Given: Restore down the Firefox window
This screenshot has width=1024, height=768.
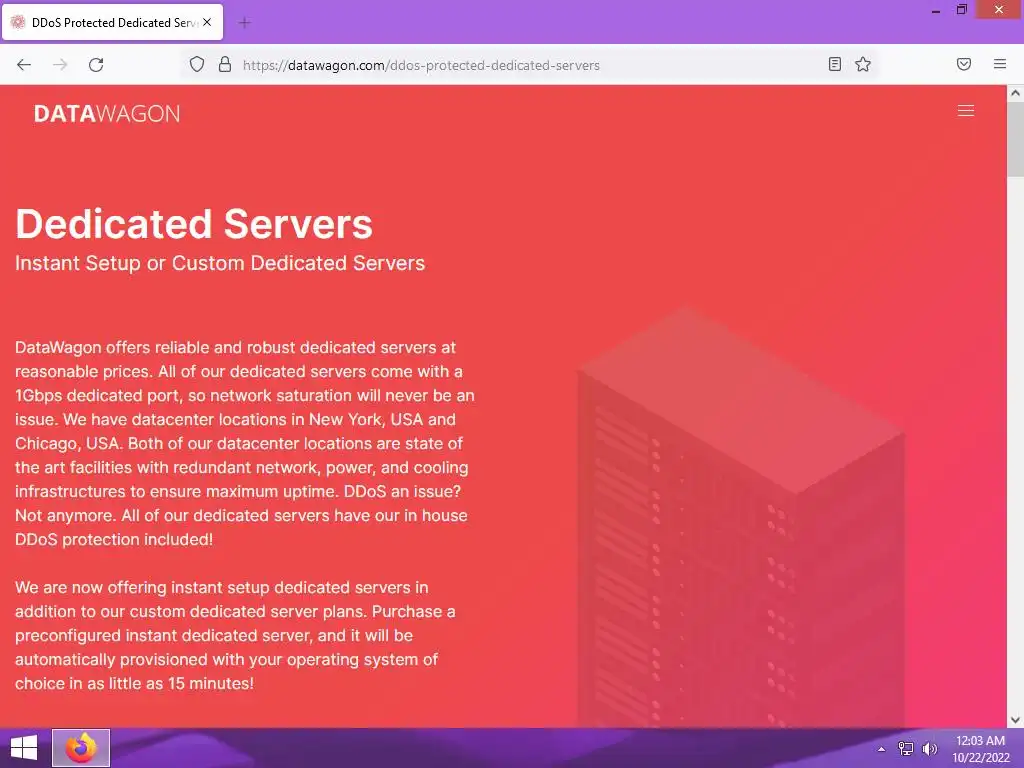Looking at the screenshot, I should pyautogui.click(x=961, y=10).
